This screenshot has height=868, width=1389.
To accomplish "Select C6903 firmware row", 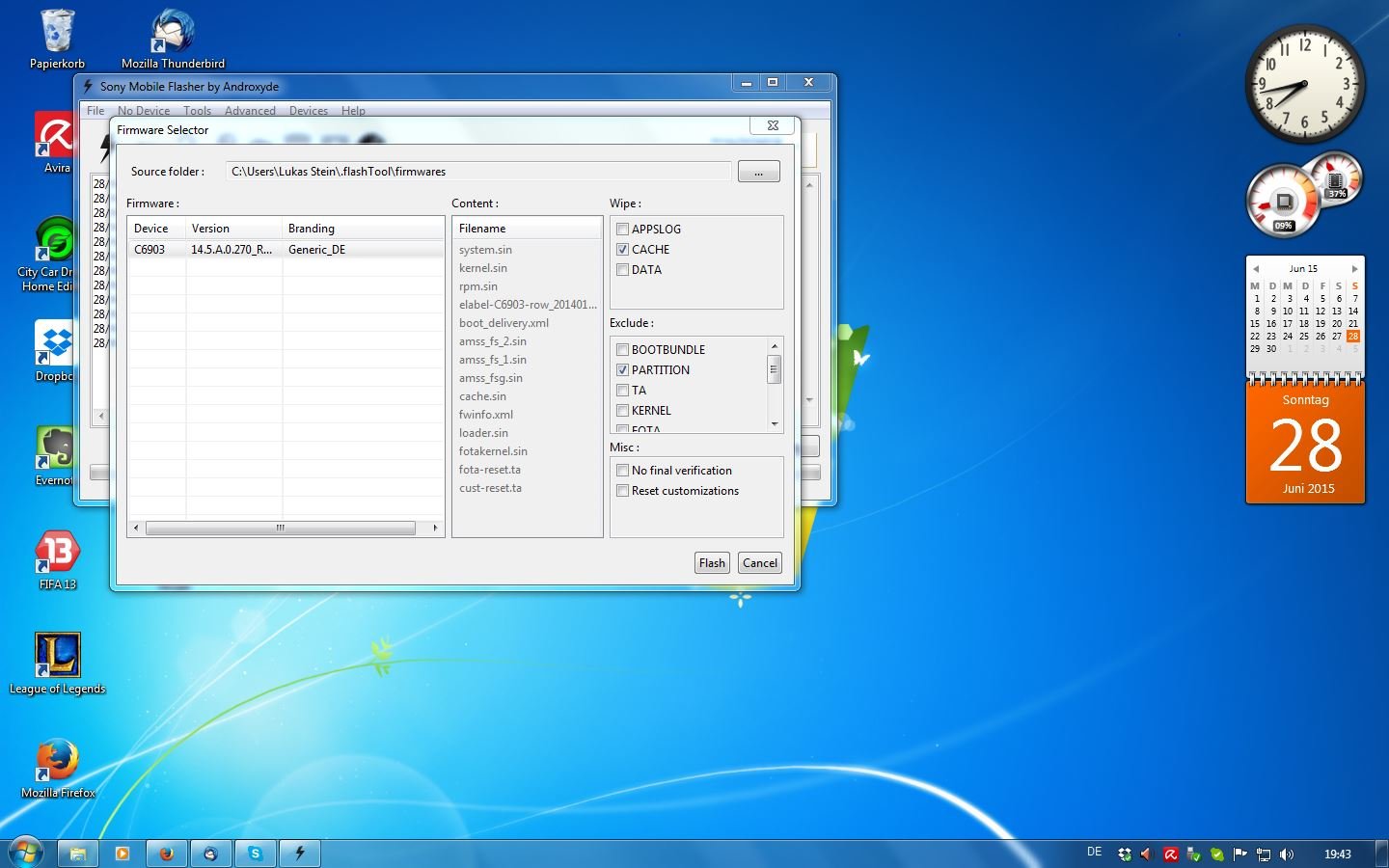I will [286, 250].
